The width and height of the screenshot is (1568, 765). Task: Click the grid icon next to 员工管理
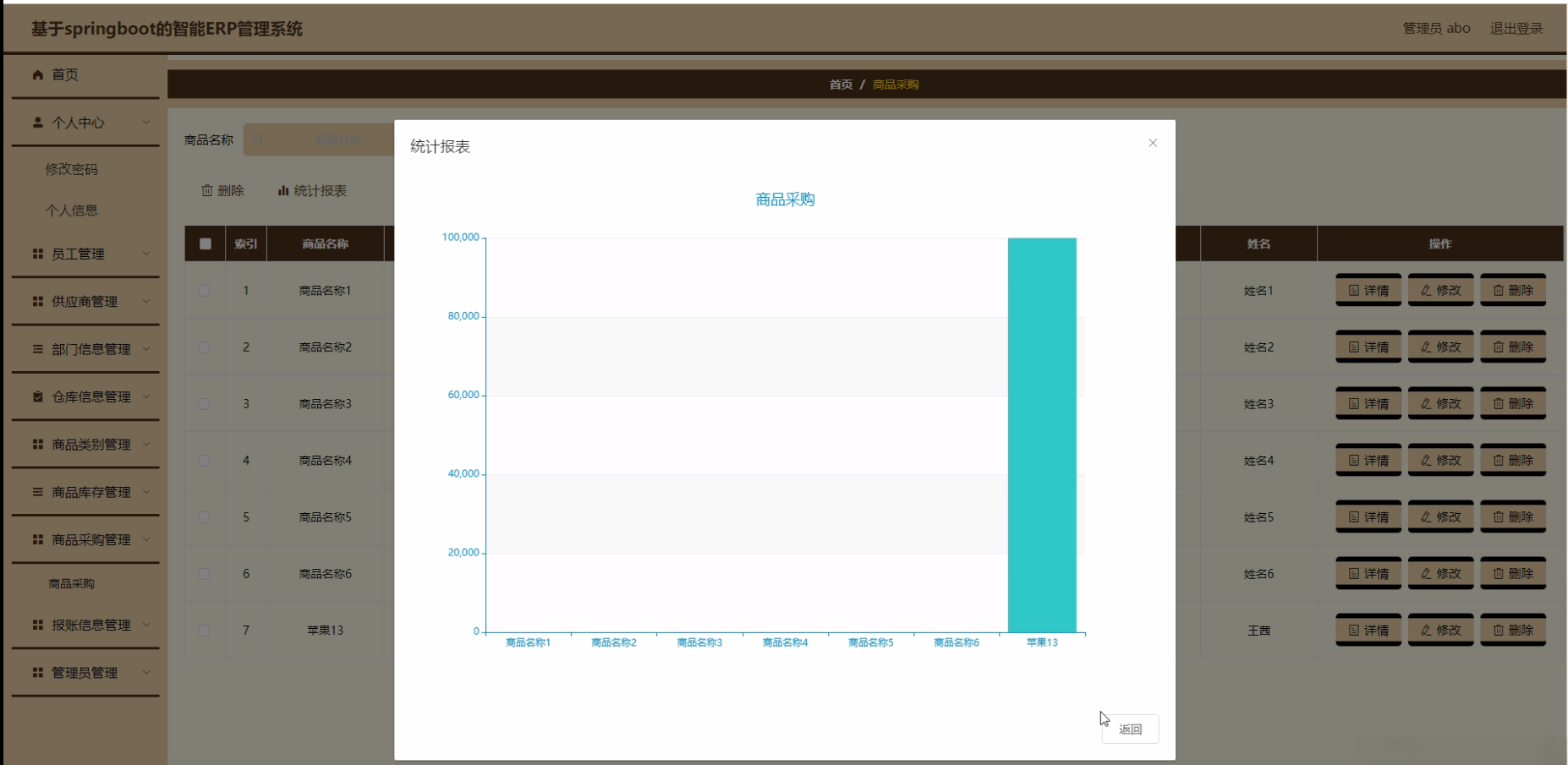pyautogui.click(x=36, y=254)
